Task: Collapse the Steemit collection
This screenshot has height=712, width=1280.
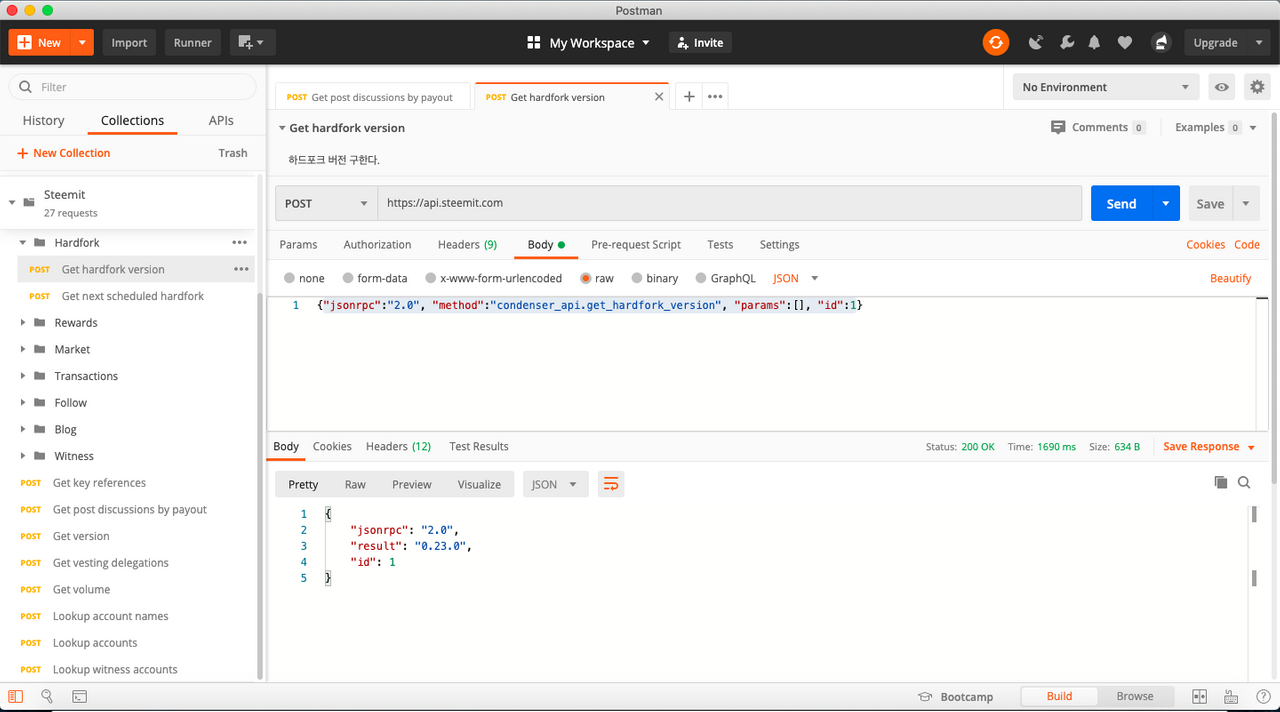Action: [x=12, y=202]
